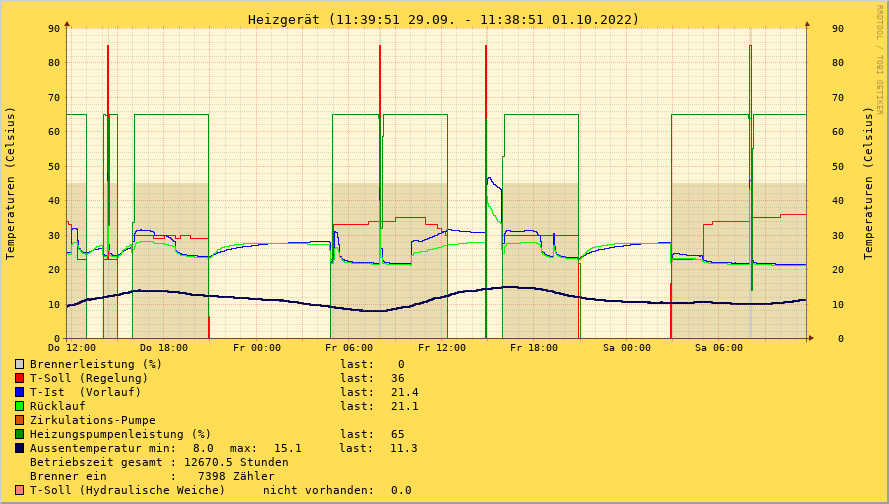Click the Aussentemperatur min value 8.0
The image size is (889, 504).
point(204,448)
